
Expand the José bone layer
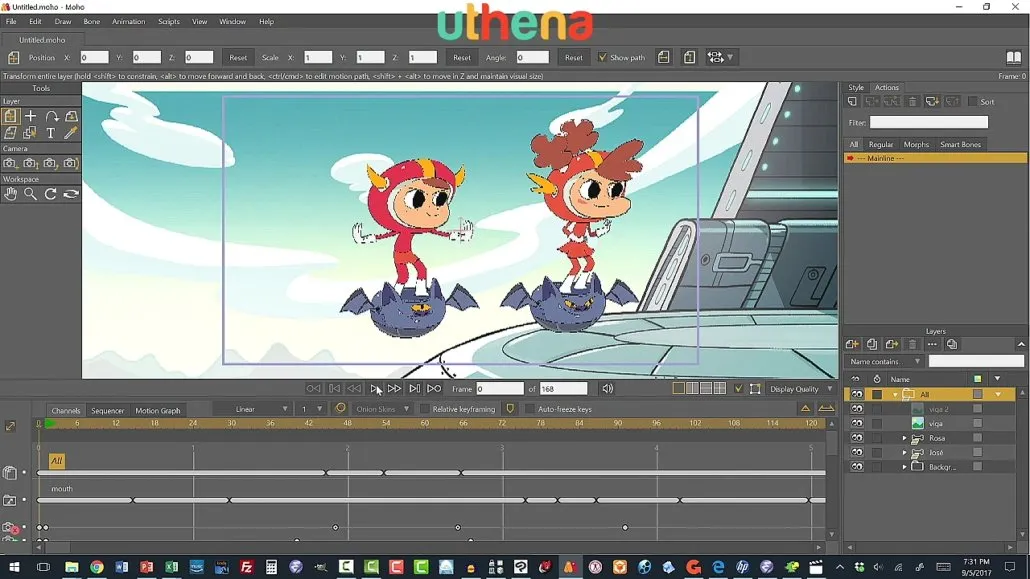(905, 453)
